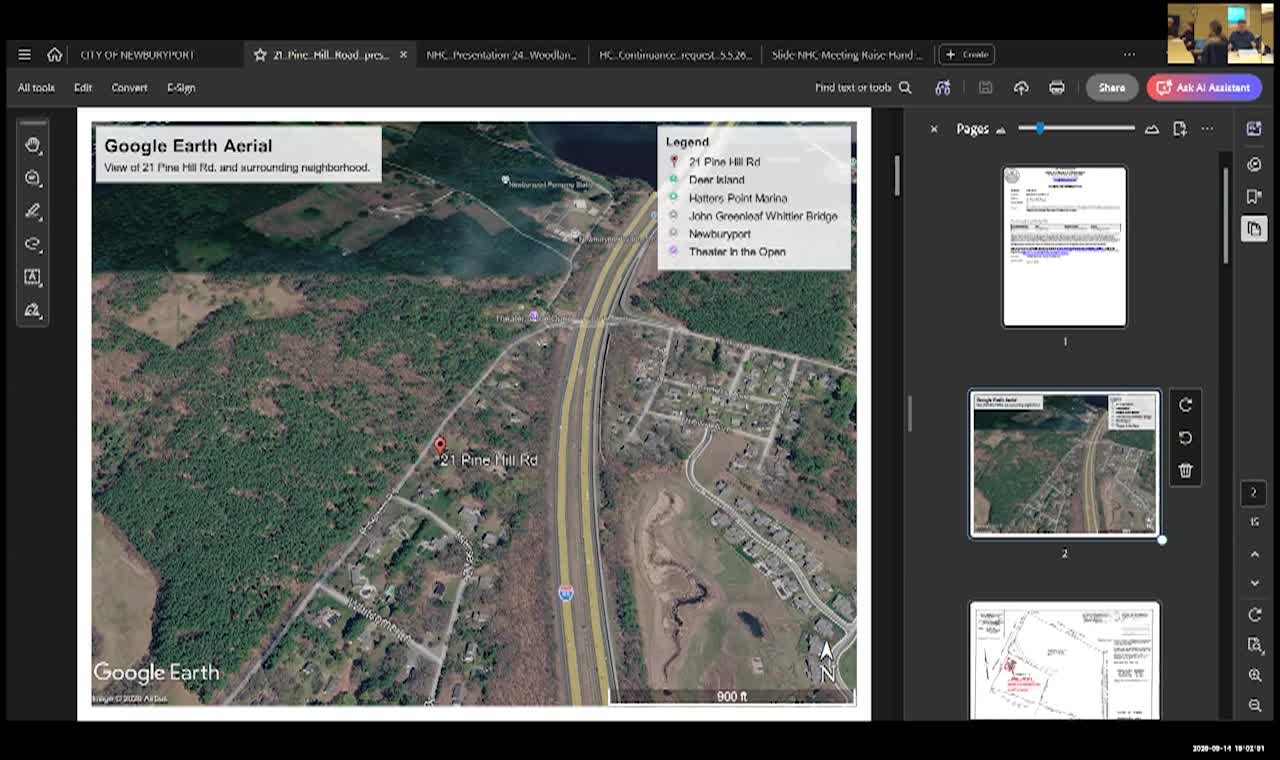Switch to HC_Continuance_request tab
Image resolution: width=1280 pixels, height=760 pixels.
pyautogui.click(x=674, y=55)
